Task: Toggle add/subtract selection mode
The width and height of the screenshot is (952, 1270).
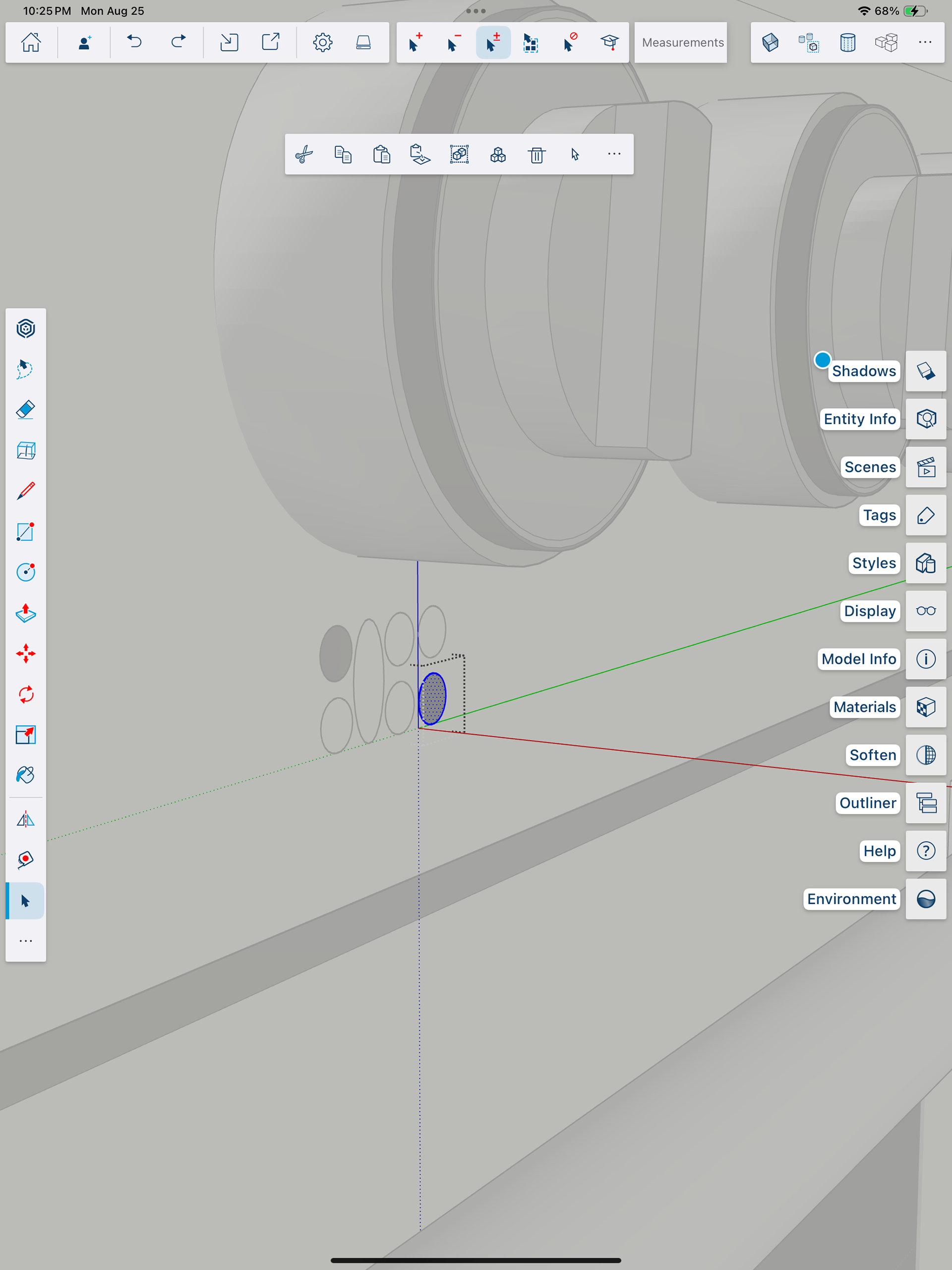Action: pyautogui.click(x=493, y=43)
